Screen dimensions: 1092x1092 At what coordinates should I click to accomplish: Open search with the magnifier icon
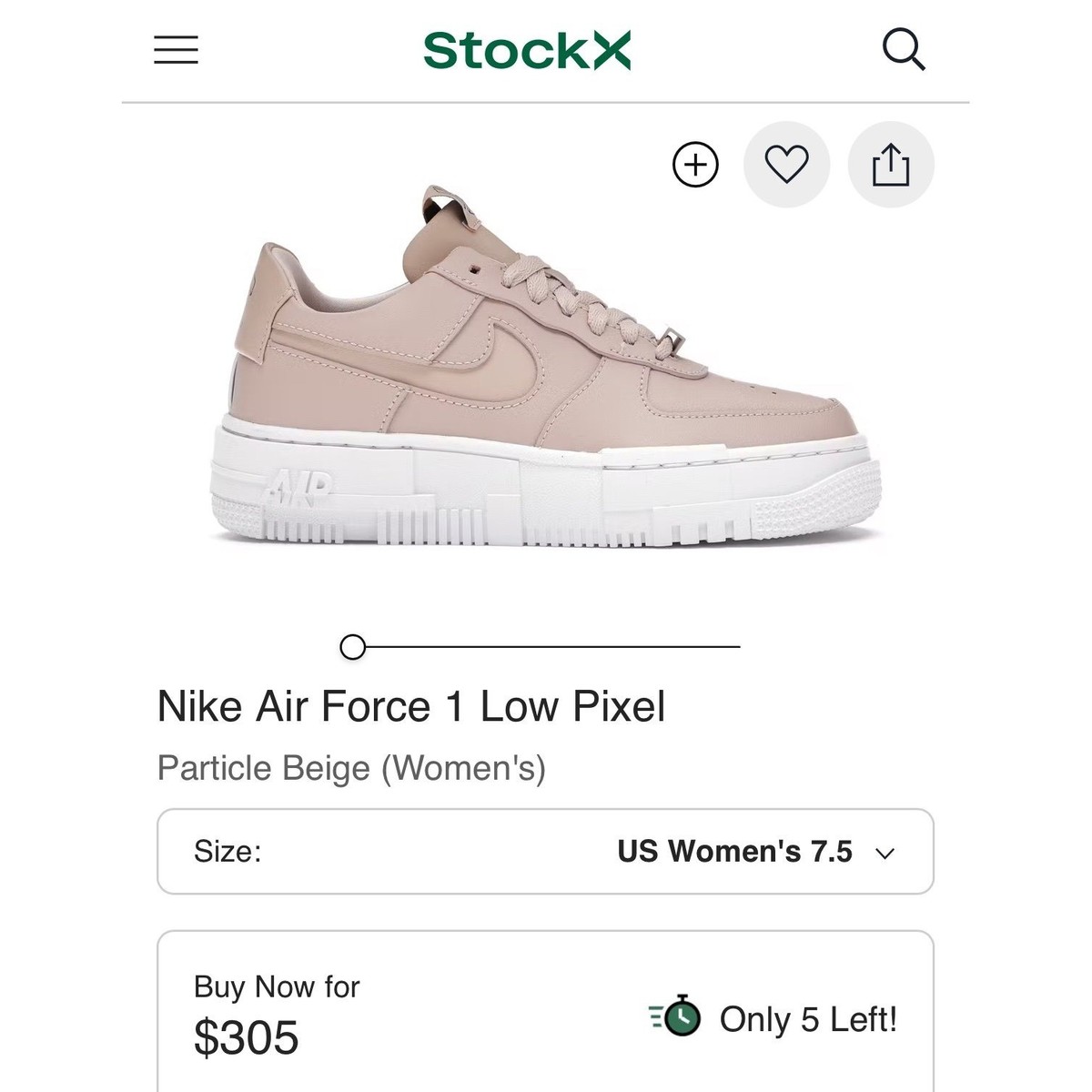pos(904,50)
